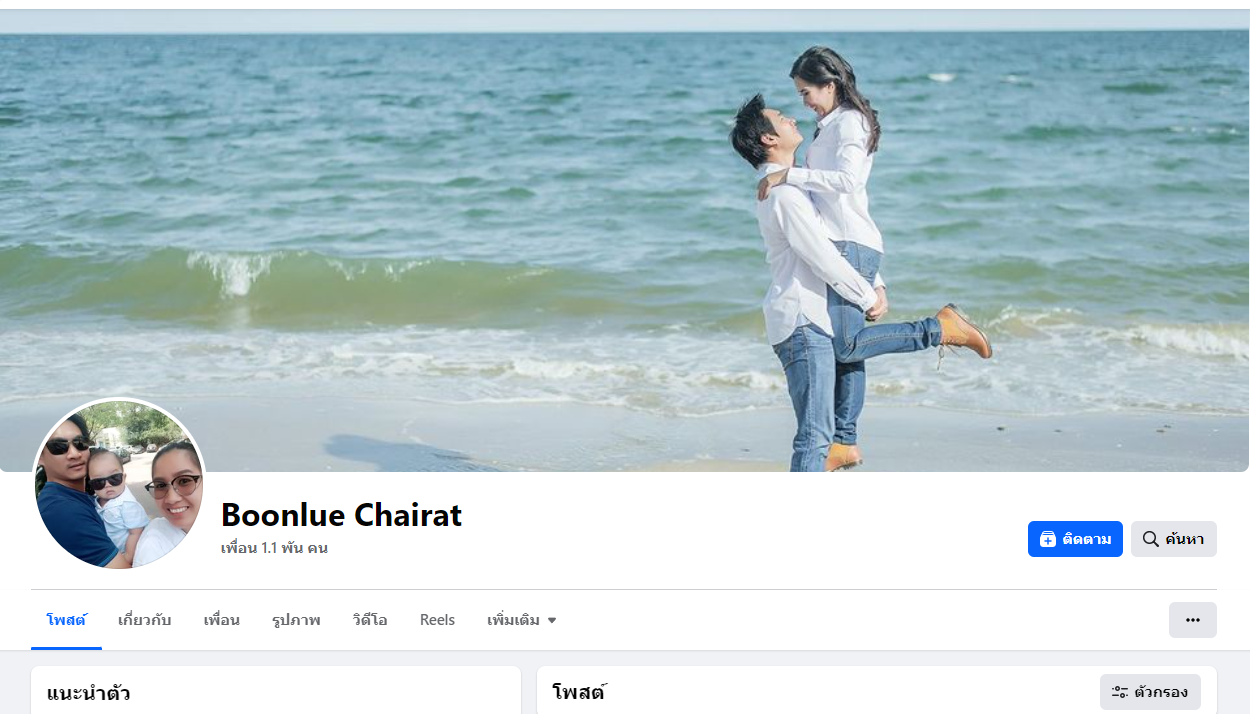This screenshot has height=714, width=1250.
Task: Click the magnifier icon in ค้นหา button
Action: coord(1150,539)
